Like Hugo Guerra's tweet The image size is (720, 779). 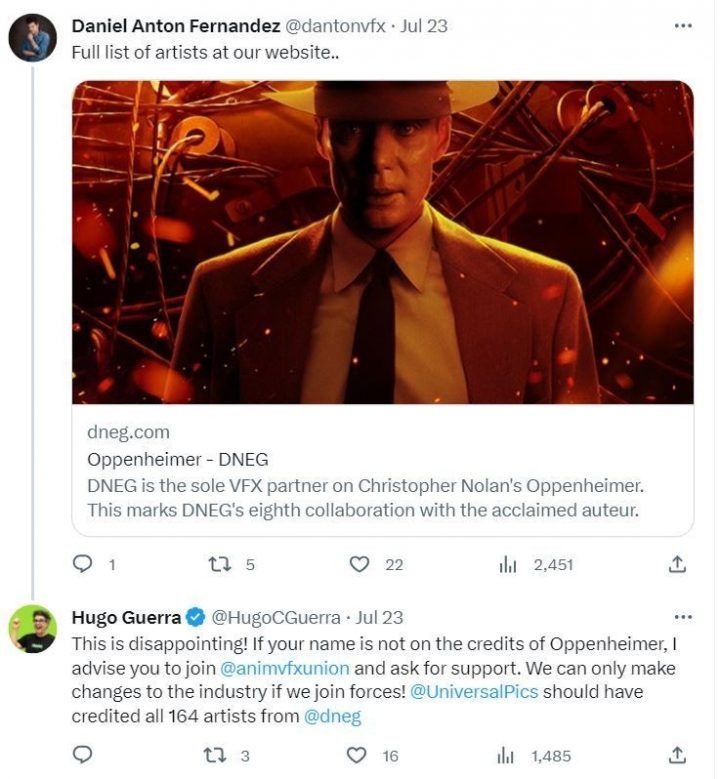[x=359, y=755]
